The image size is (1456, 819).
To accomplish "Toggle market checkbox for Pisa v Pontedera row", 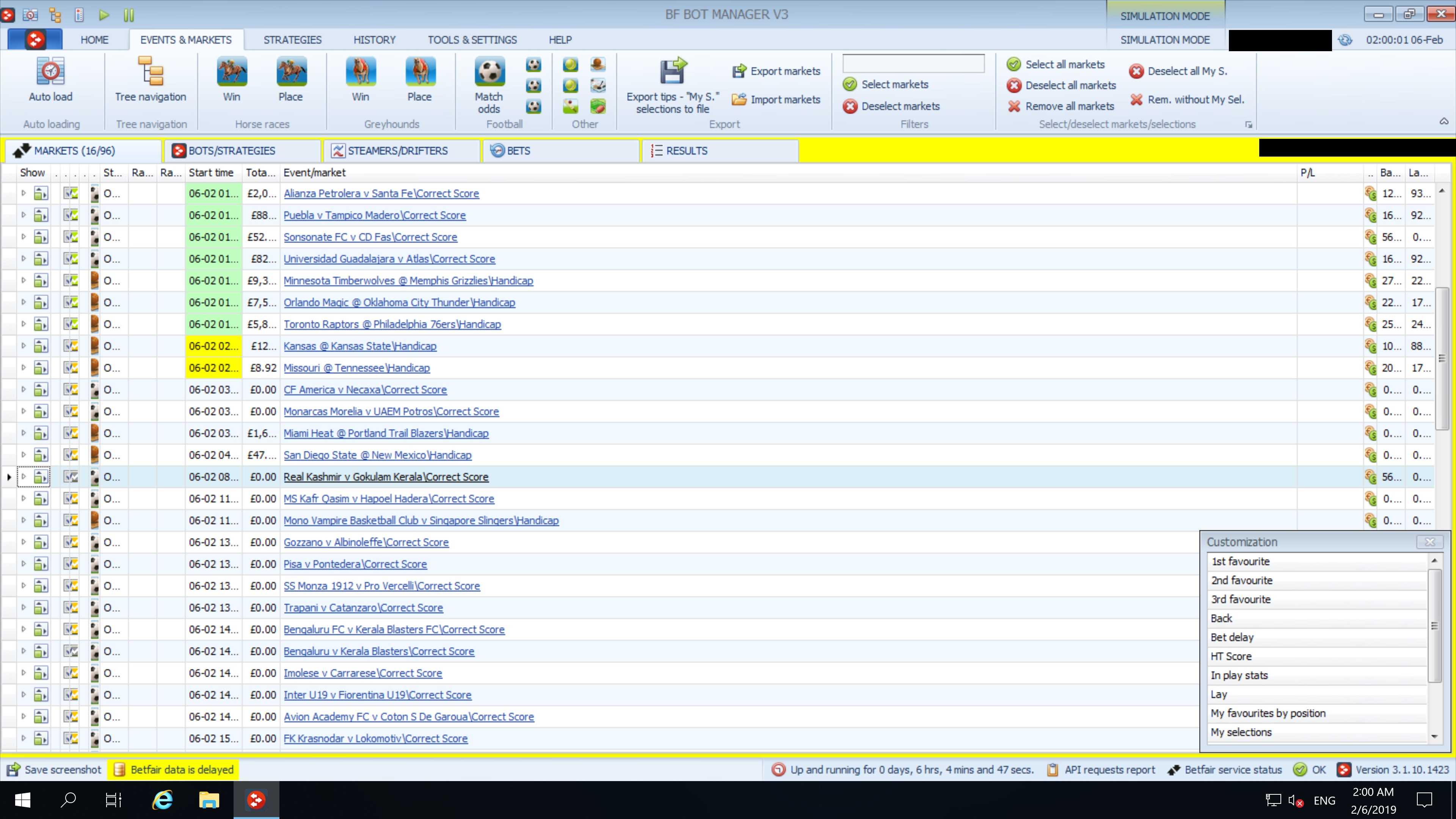I will point(71,564).
